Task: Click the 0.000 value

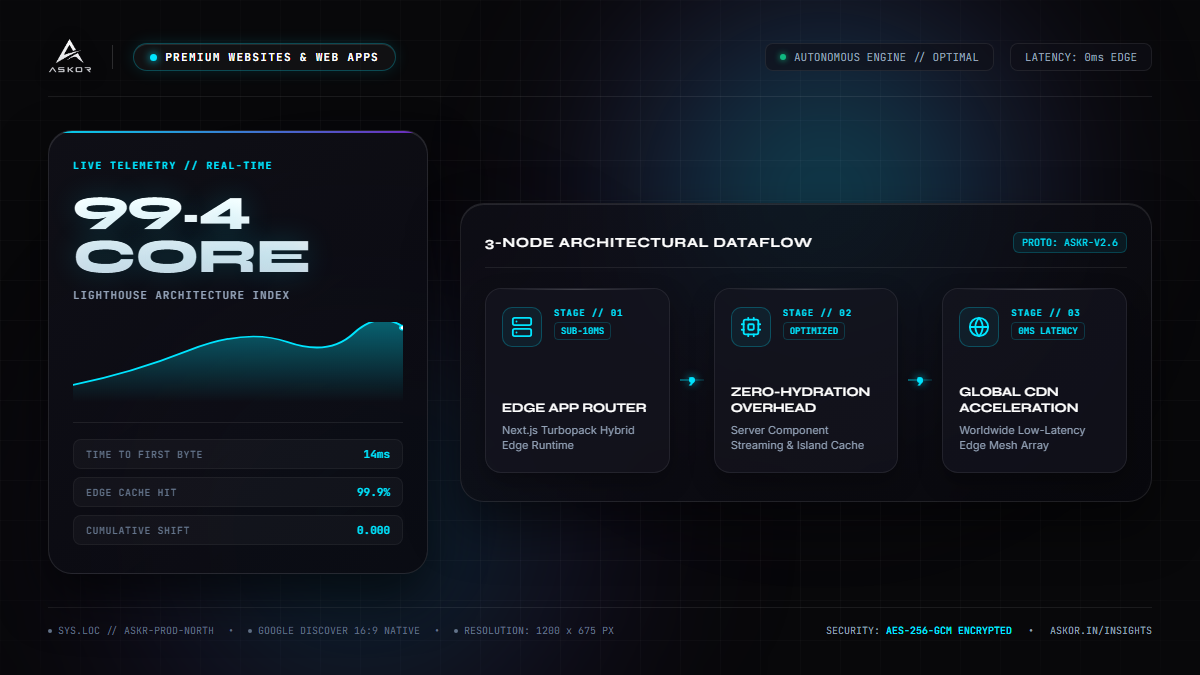Action: 374,531
